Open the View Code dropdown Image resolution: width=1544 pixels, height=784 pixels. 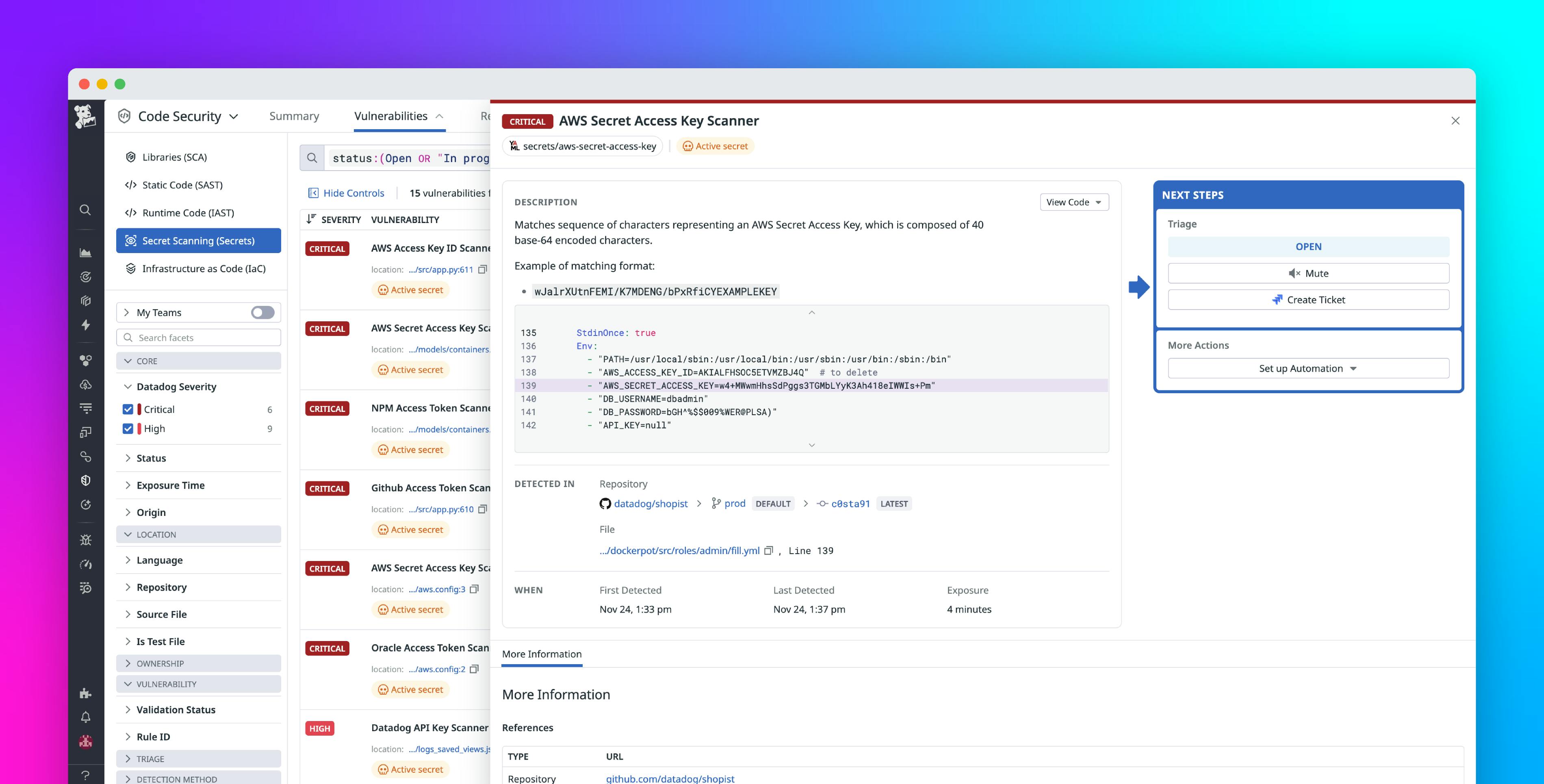(1074, 202)
